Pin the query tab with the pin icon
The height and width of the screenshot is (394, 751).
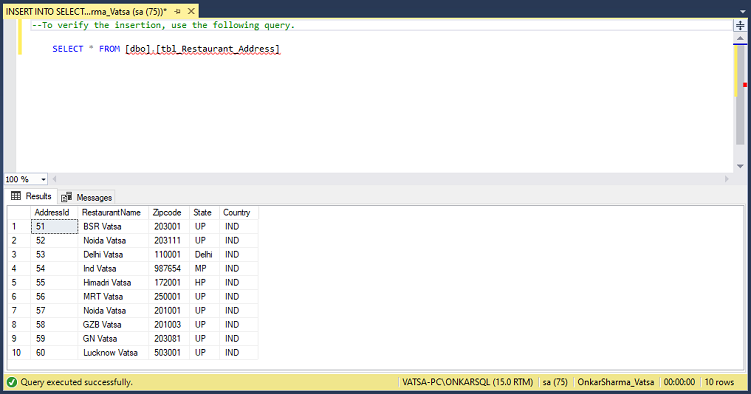[177, 11]
